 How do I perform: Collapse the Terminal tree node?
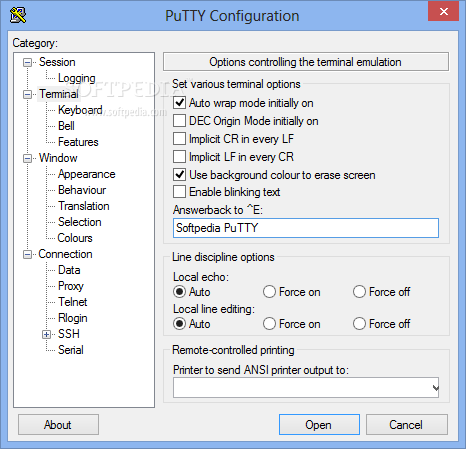(27, 94)
